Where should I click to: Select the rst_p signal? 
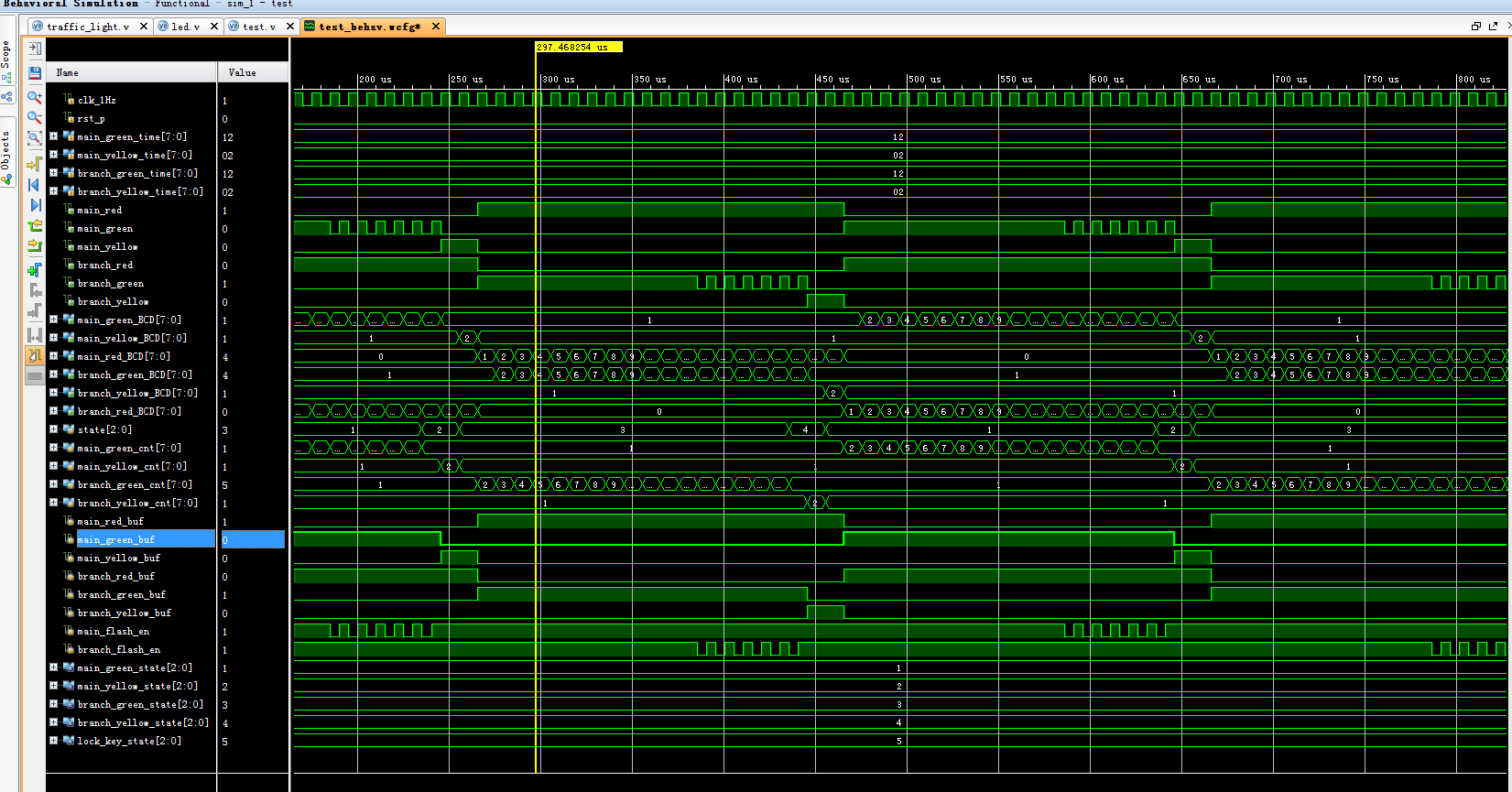click(91, 118)
